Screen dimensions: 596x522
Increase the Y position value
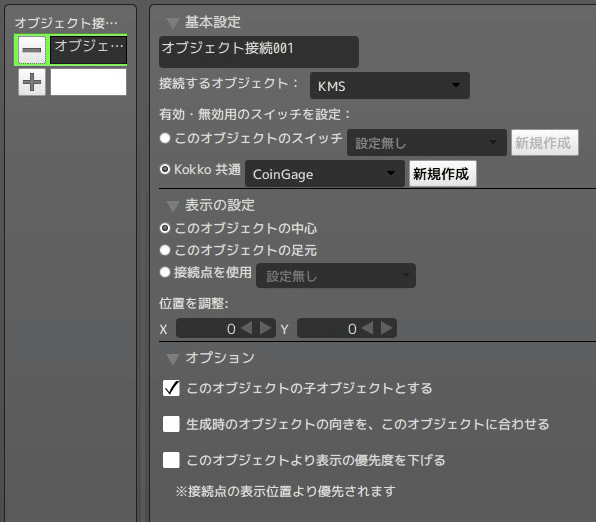tap(387, 328)
